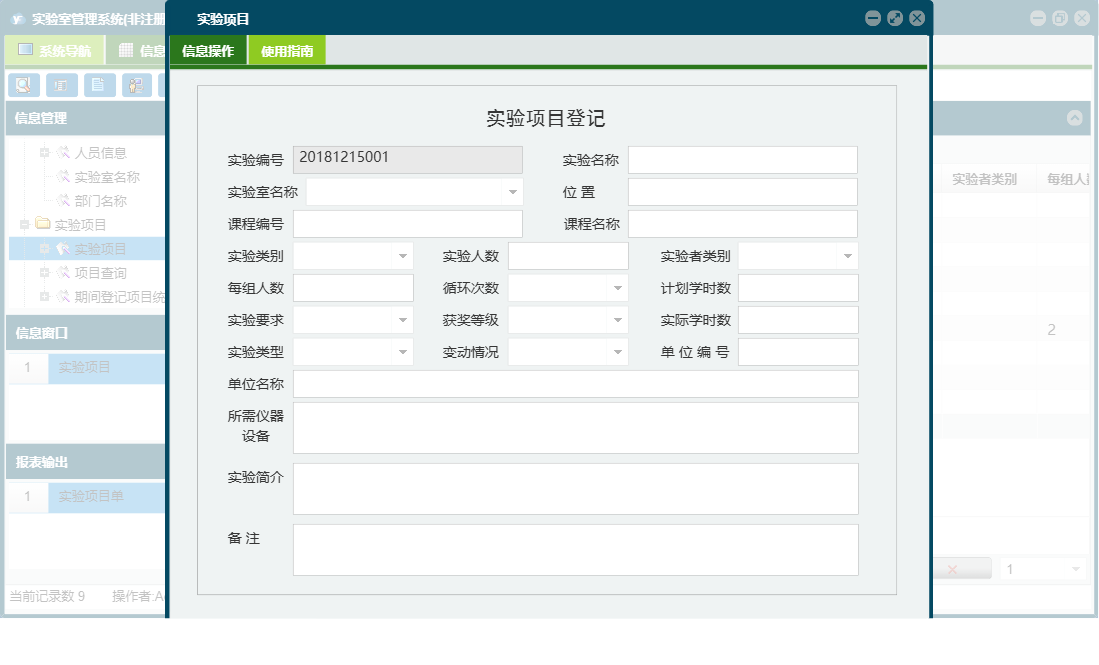Expand the 人员信息 tree node
Viewport: 1099px width, 665px height.
[44, 152]
